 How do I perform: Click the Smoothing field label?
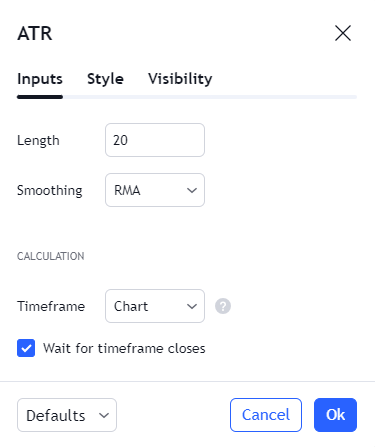coord(50,190)
